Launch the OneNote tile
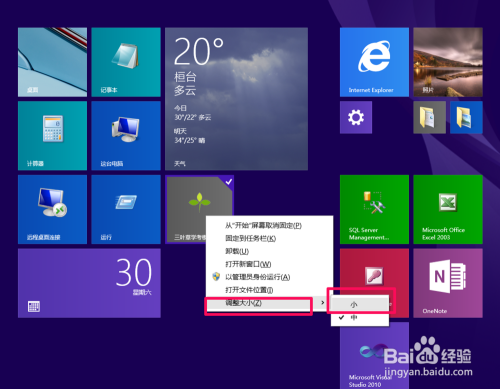Image resolution: width=500 pixels, height=389 pixels. pos(448,283)
